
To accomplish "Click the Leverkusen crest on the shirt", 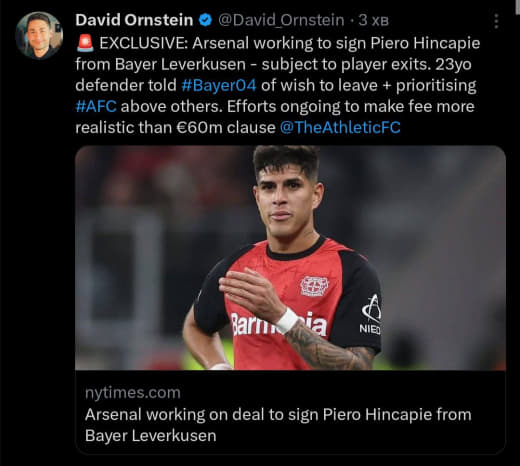I will 314,286.
